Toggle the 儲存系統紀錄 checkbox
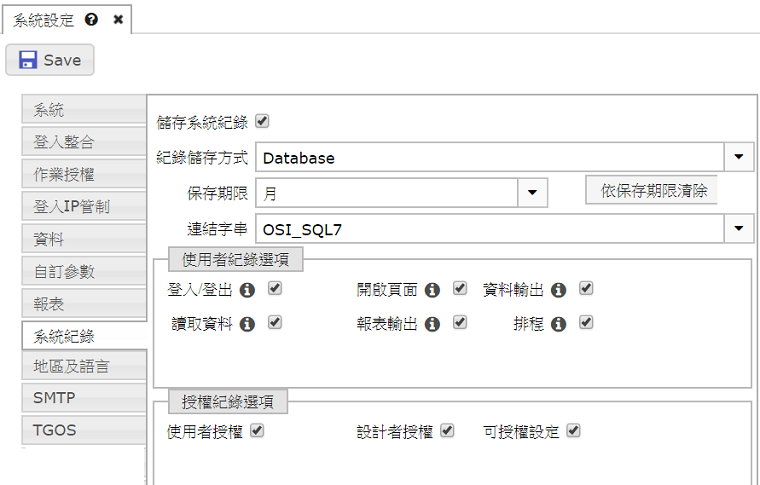This screenshot has height=485, width=760. [263, 122]
